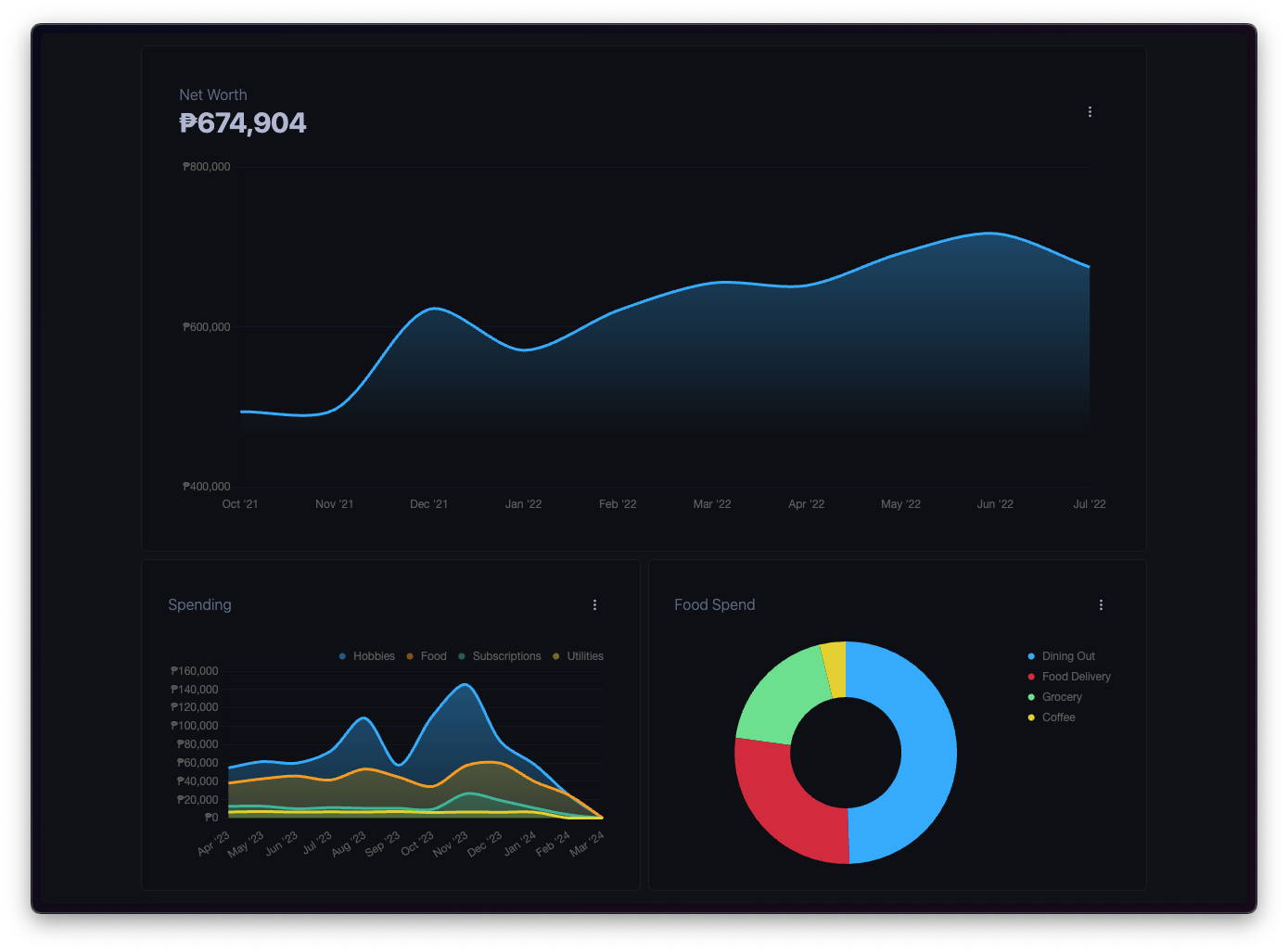This screenshot has height=952, width=1288.
Task: Click the green Grocery donut segment
Action: click(x=784, y=698)
